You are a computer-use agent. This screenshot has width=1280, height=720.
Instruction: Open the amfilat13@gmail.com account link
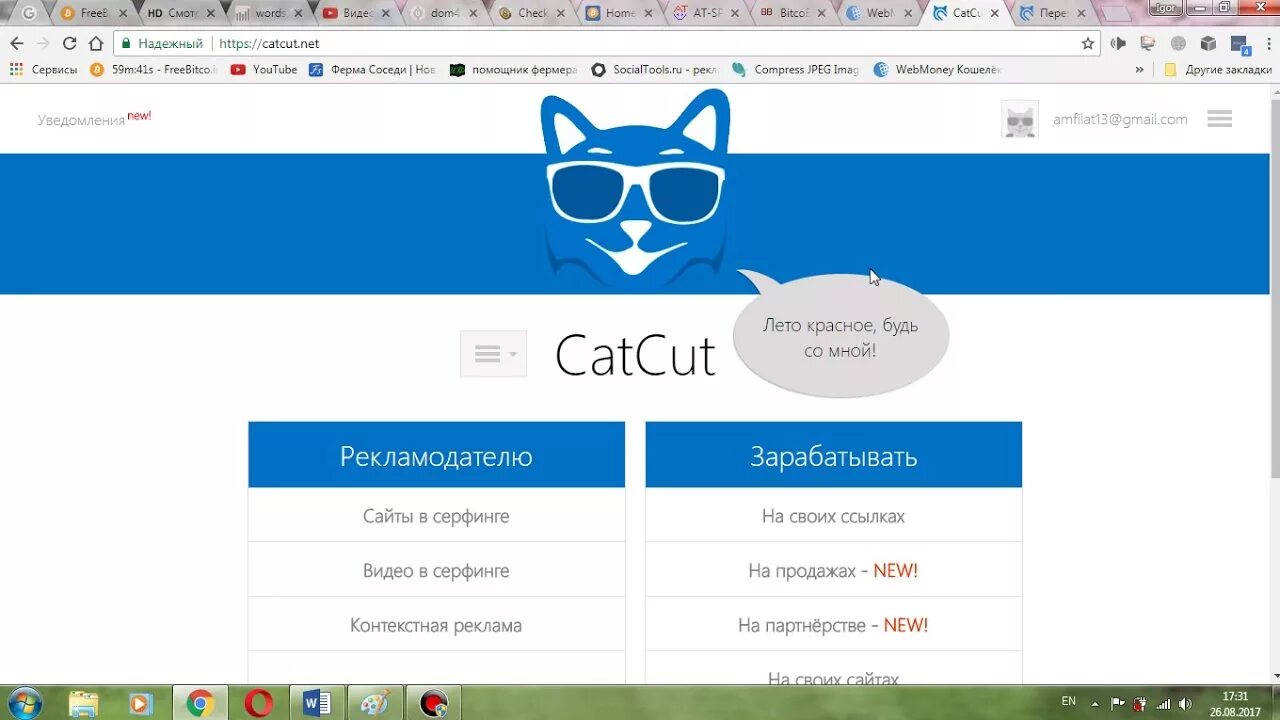[1120, 119]
